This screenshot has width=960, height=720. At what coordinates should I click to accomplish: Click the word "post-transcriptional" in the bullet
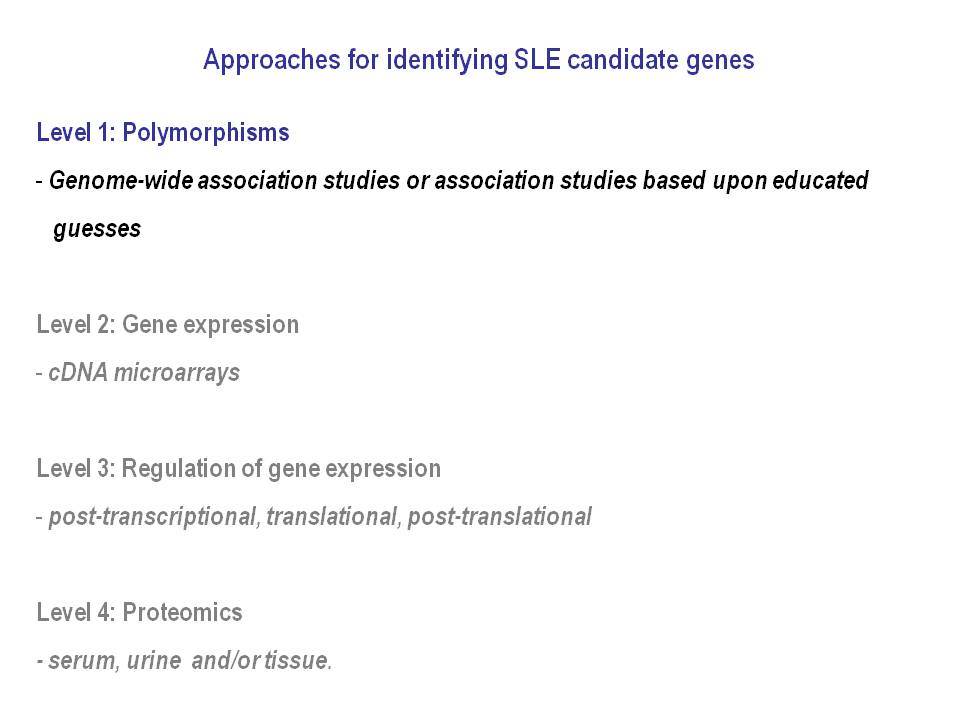pyautogui.click(x=152, y=517)
